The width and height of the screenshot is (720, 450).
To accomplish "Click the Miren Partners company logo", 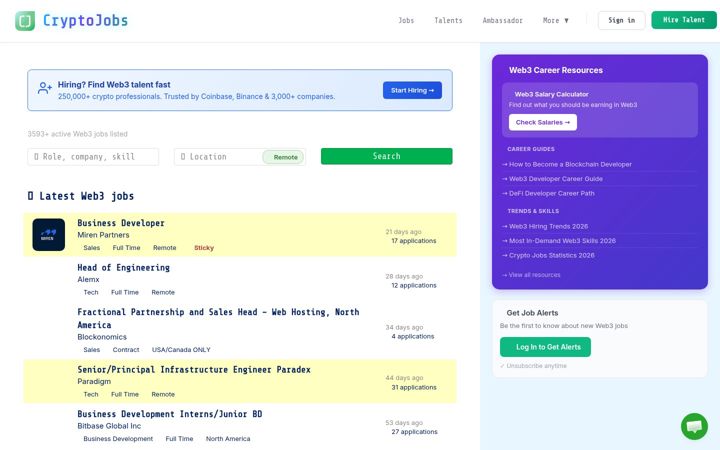I will 49,235.
